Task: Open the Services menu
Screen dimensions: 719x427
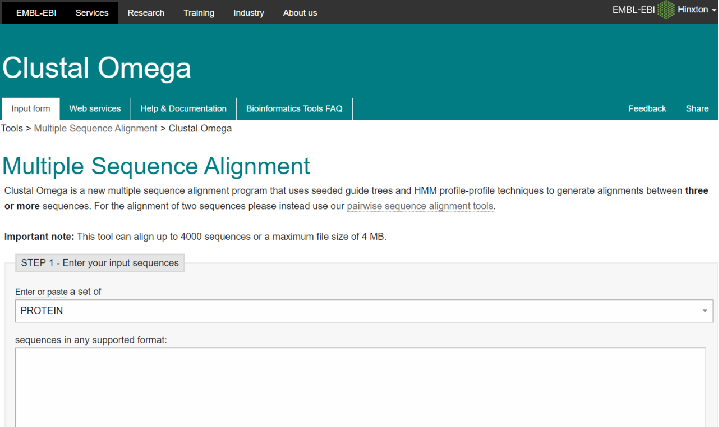Action: (92, 13)
